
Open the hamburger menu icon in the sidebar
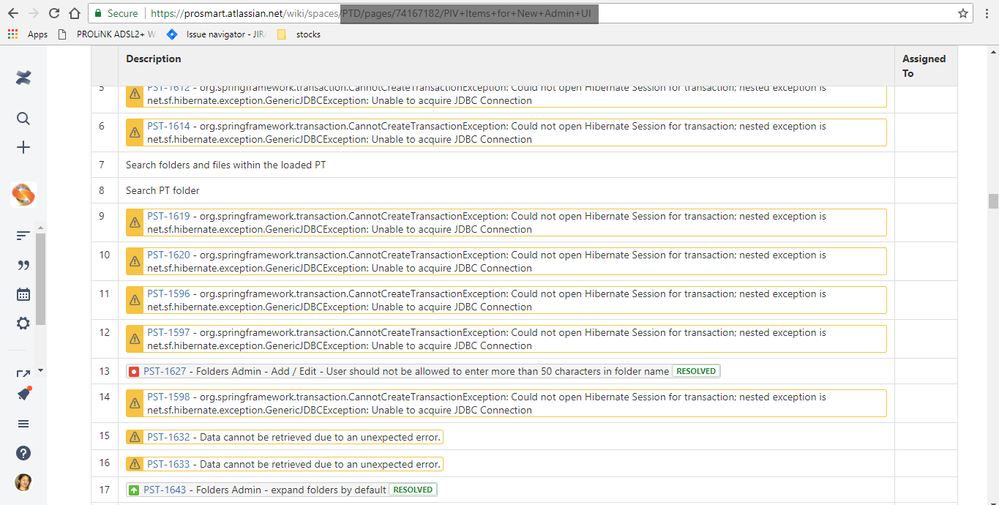pos(24,423)
